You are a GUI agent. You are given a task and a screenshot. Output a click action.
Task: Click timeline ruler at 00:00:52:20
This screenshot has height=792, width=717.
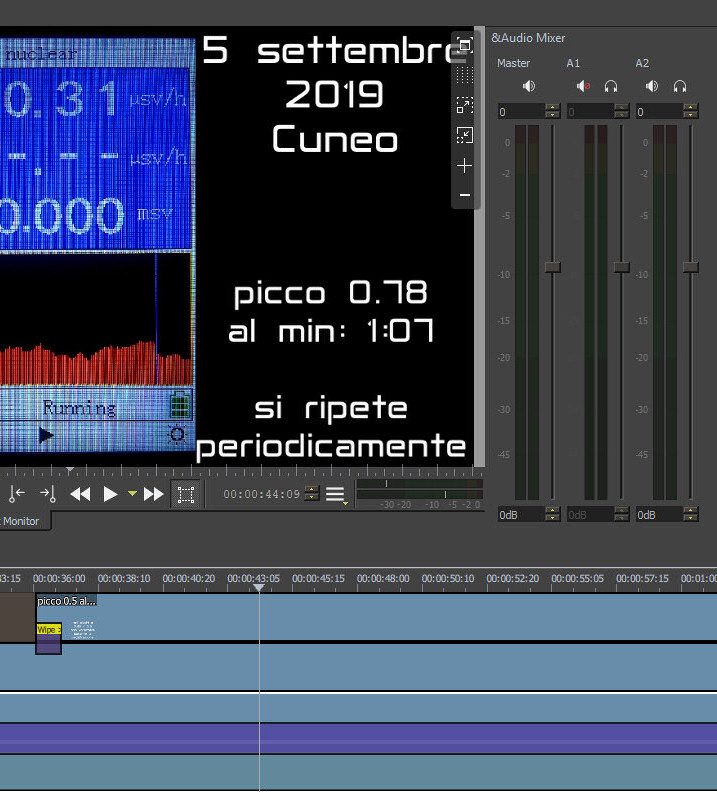pos(513,578)
